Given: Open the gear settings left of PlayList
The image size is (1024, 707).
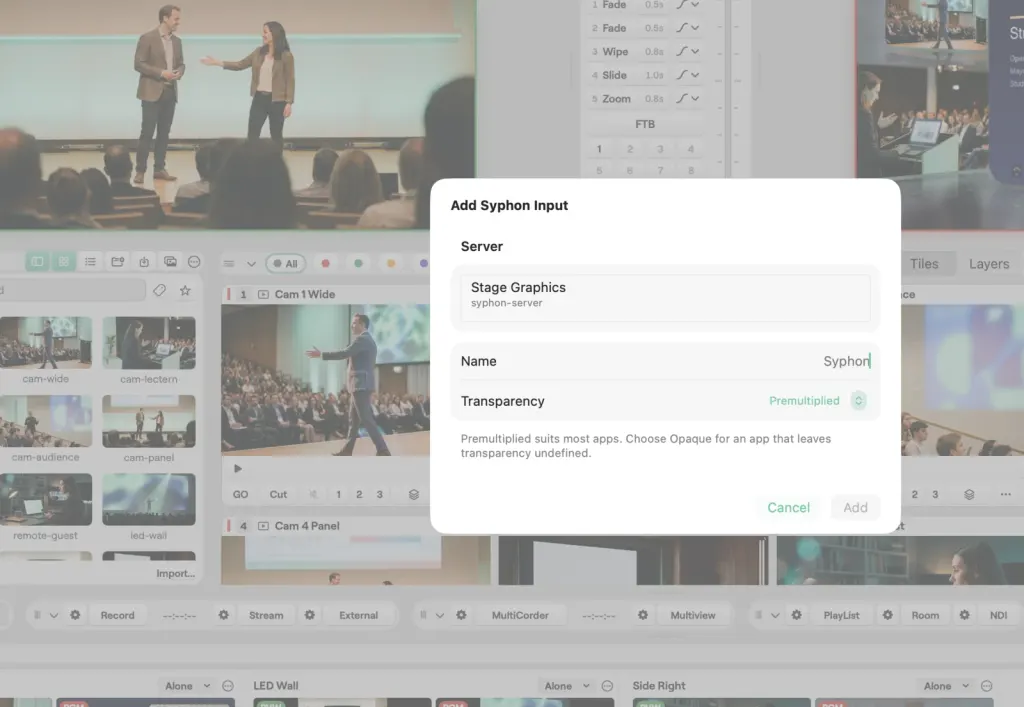Looking at the screenshot, I should pos(796,615).
